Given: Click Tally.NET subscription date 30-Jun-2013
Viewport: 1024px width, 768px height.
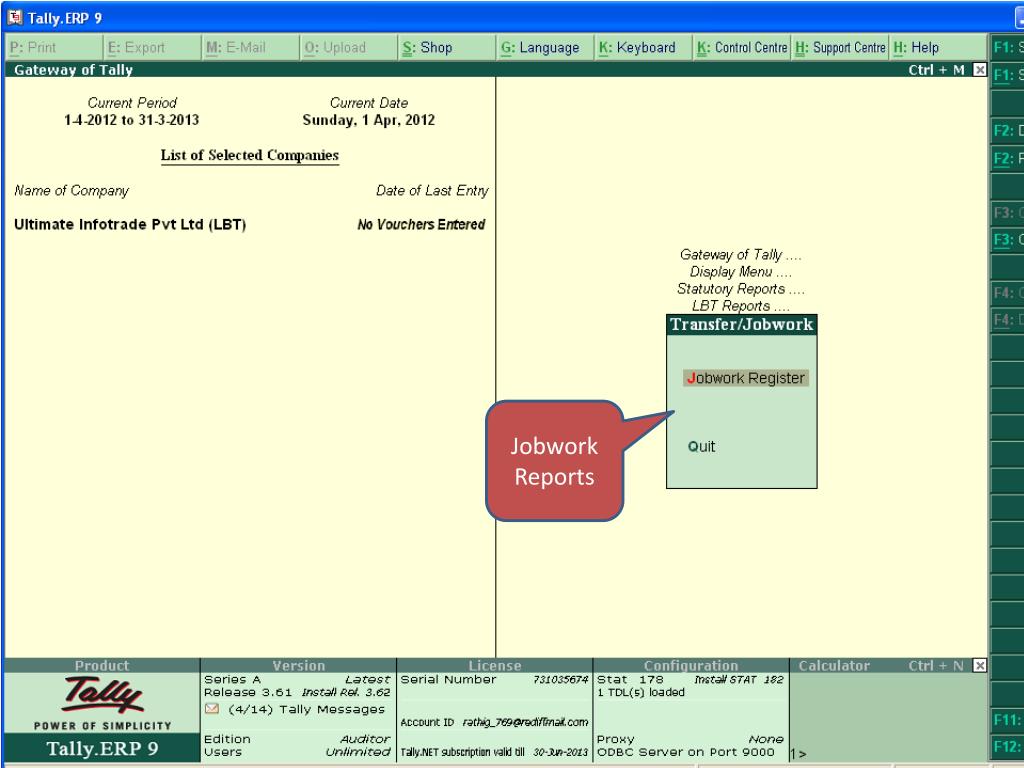Looking at the screenshot, I should click(560, 752).
